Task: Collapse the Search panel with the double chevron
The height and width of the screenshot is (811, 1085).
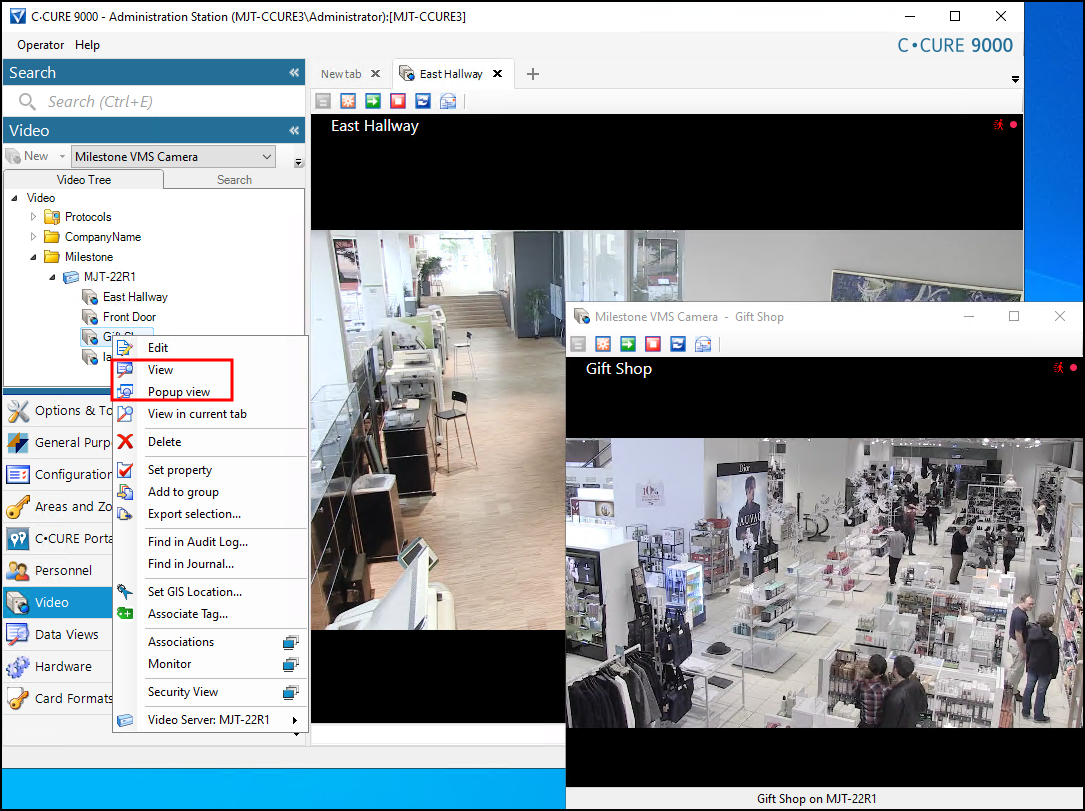Action: coord(294,73)
